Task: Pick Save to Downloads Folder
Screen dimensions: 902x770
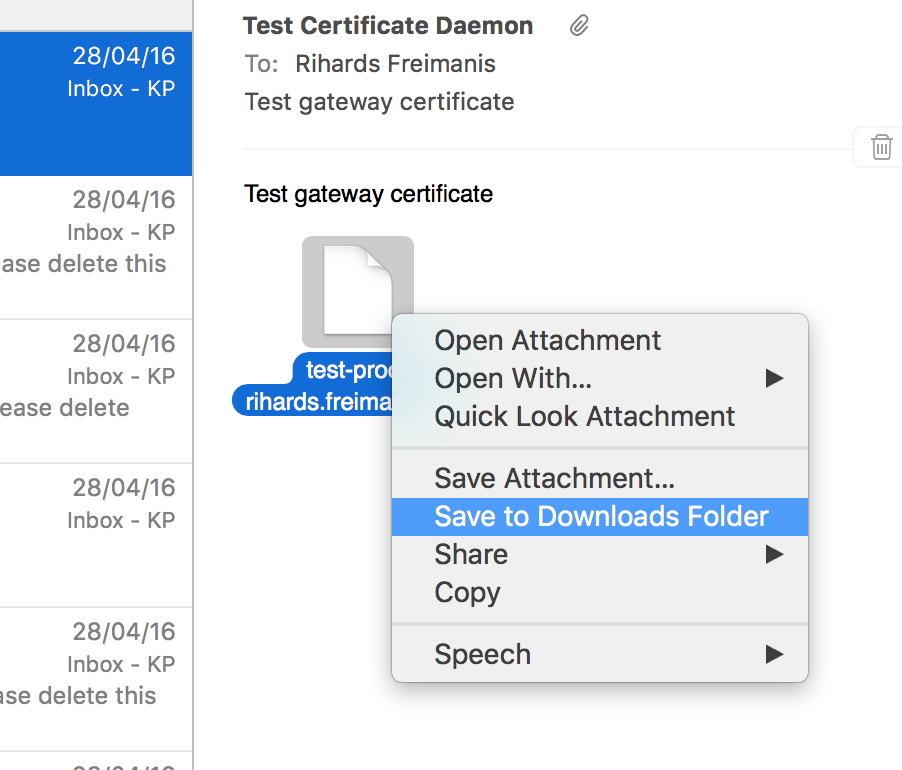Action: point(600,517)
